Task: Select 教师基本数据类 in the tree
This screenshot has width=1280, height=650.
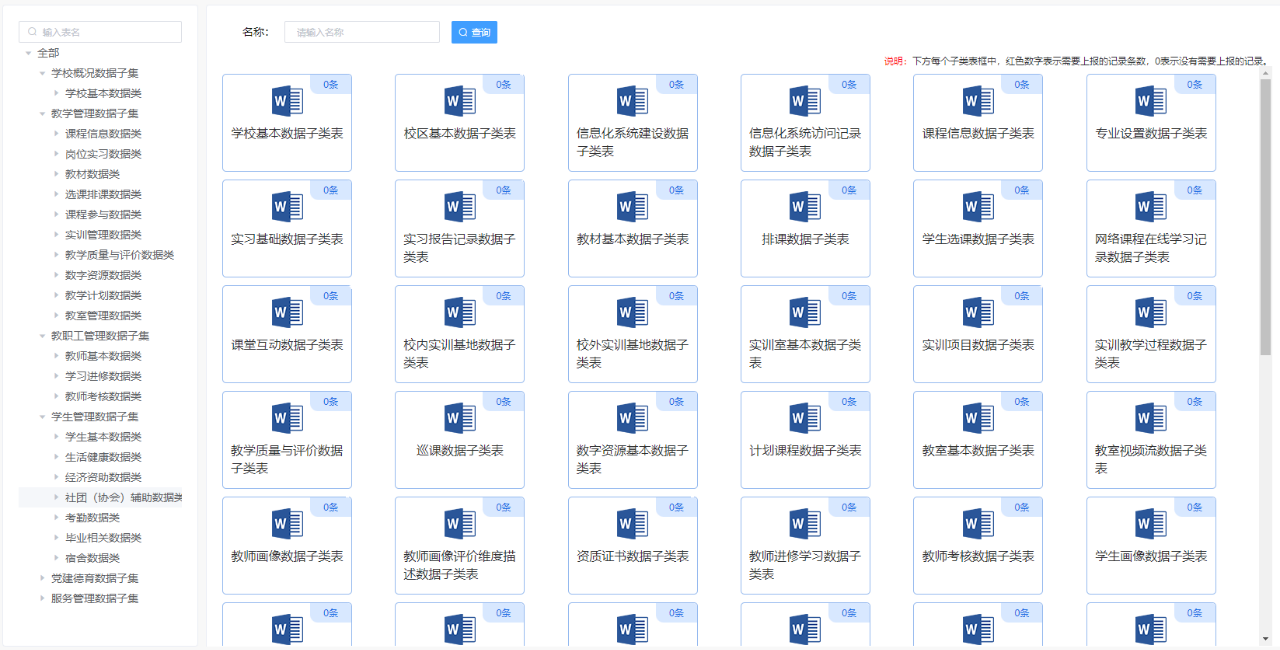Action: click(x=103, y=356)
